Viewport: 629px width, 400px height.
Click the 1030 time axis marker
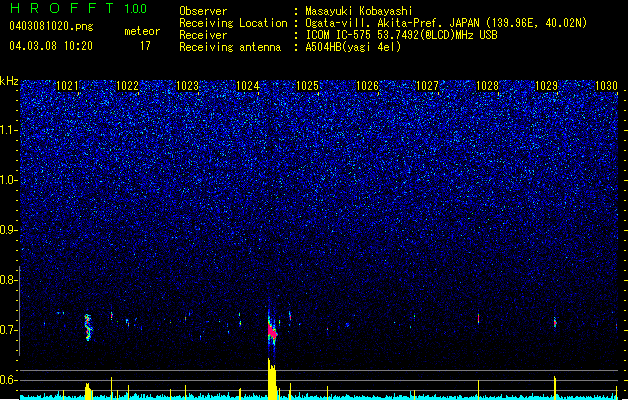[607, 86]
